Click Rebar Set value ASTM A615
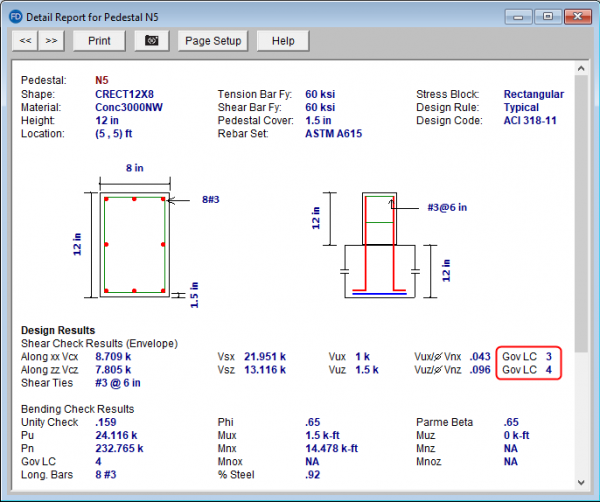This screenshot has height=502, width=600. coord(333,134)
